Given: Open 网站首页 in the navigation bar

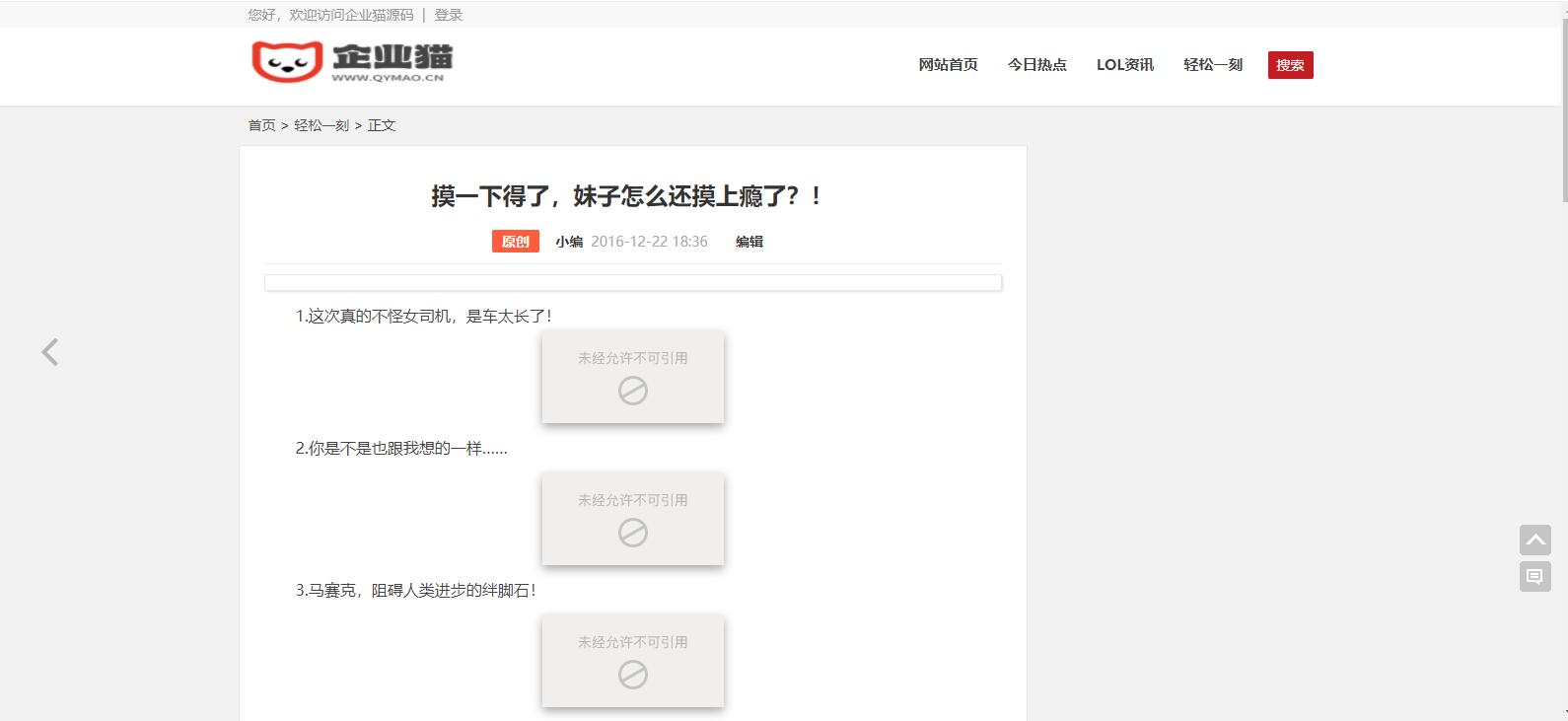Looking at the screenshot, I should [948, 65].
